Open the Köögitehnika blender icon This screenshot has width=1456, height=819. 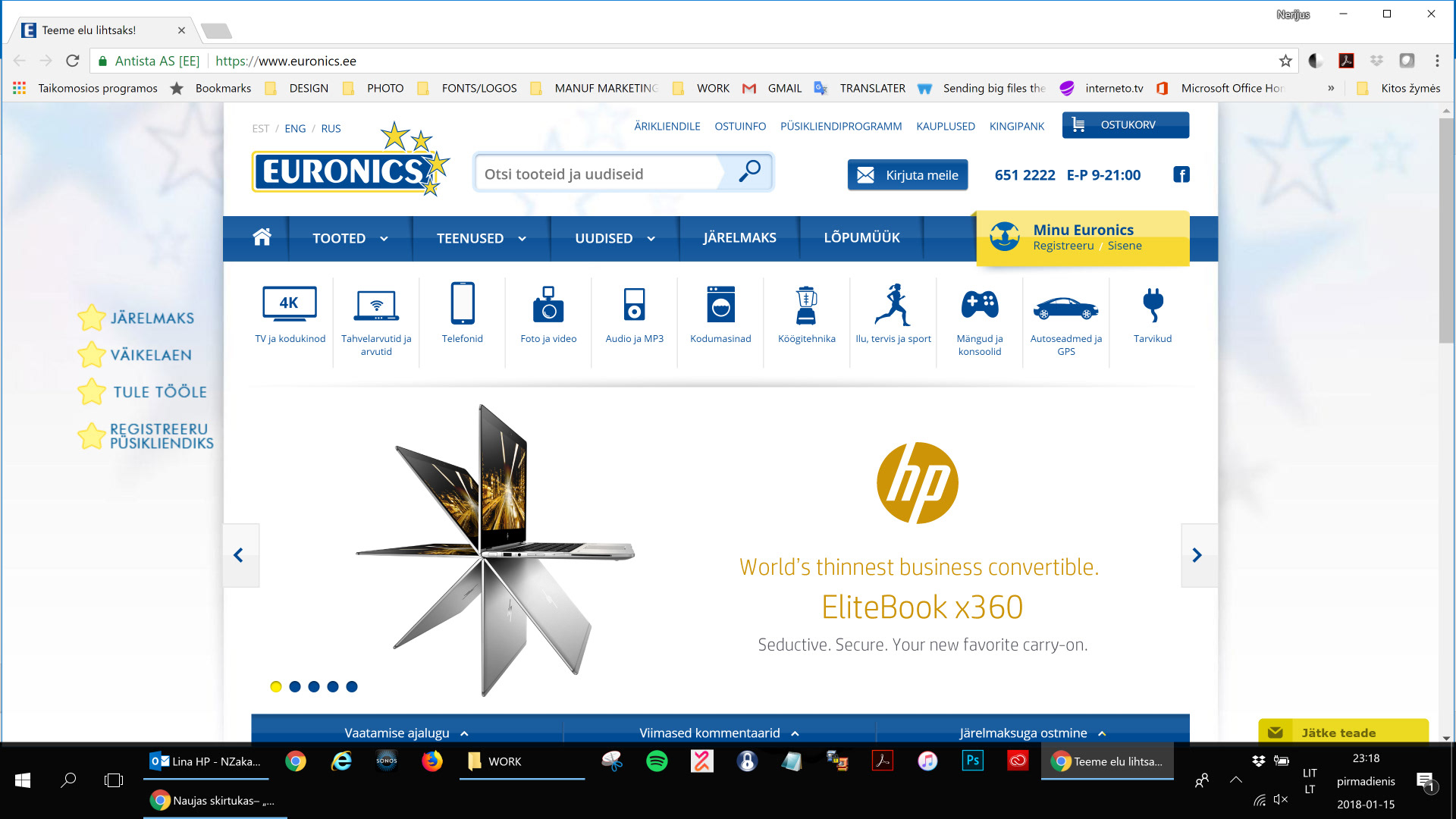click(807, 305)
